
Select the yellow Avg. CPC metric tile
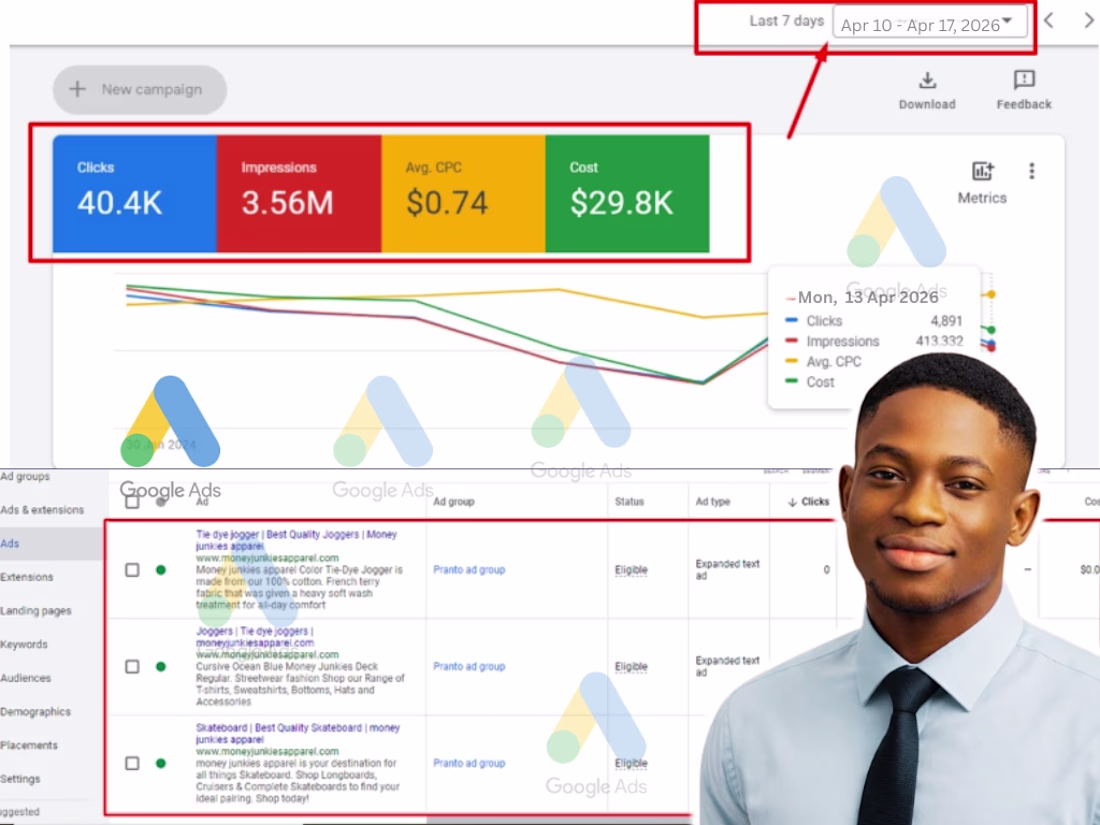463,194
